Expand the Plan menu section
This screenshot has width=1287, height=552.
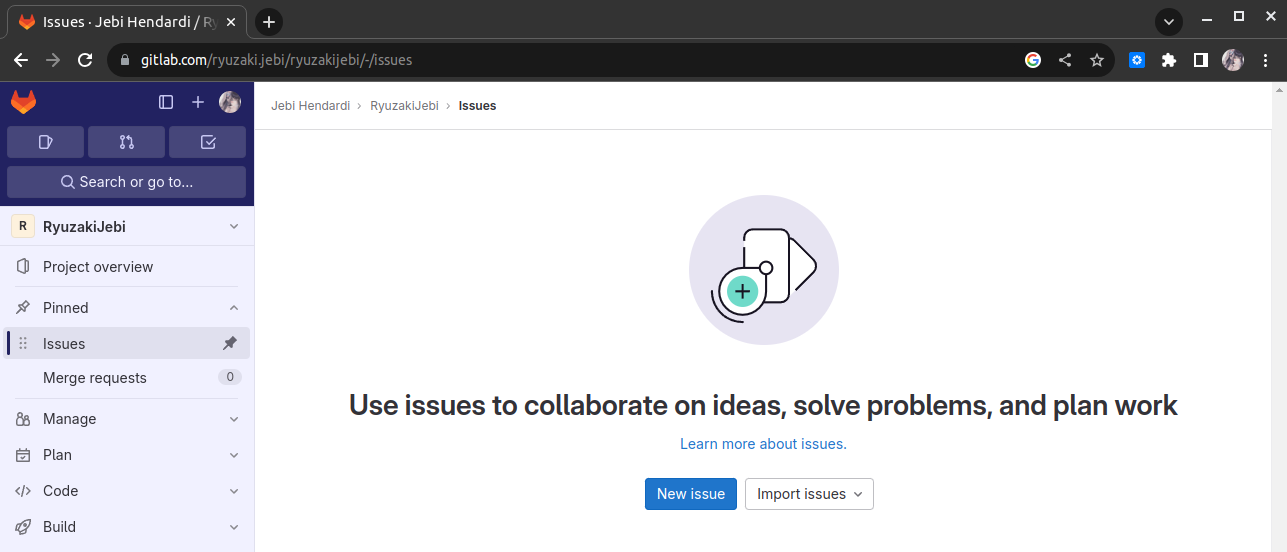(x=234, y=455)
